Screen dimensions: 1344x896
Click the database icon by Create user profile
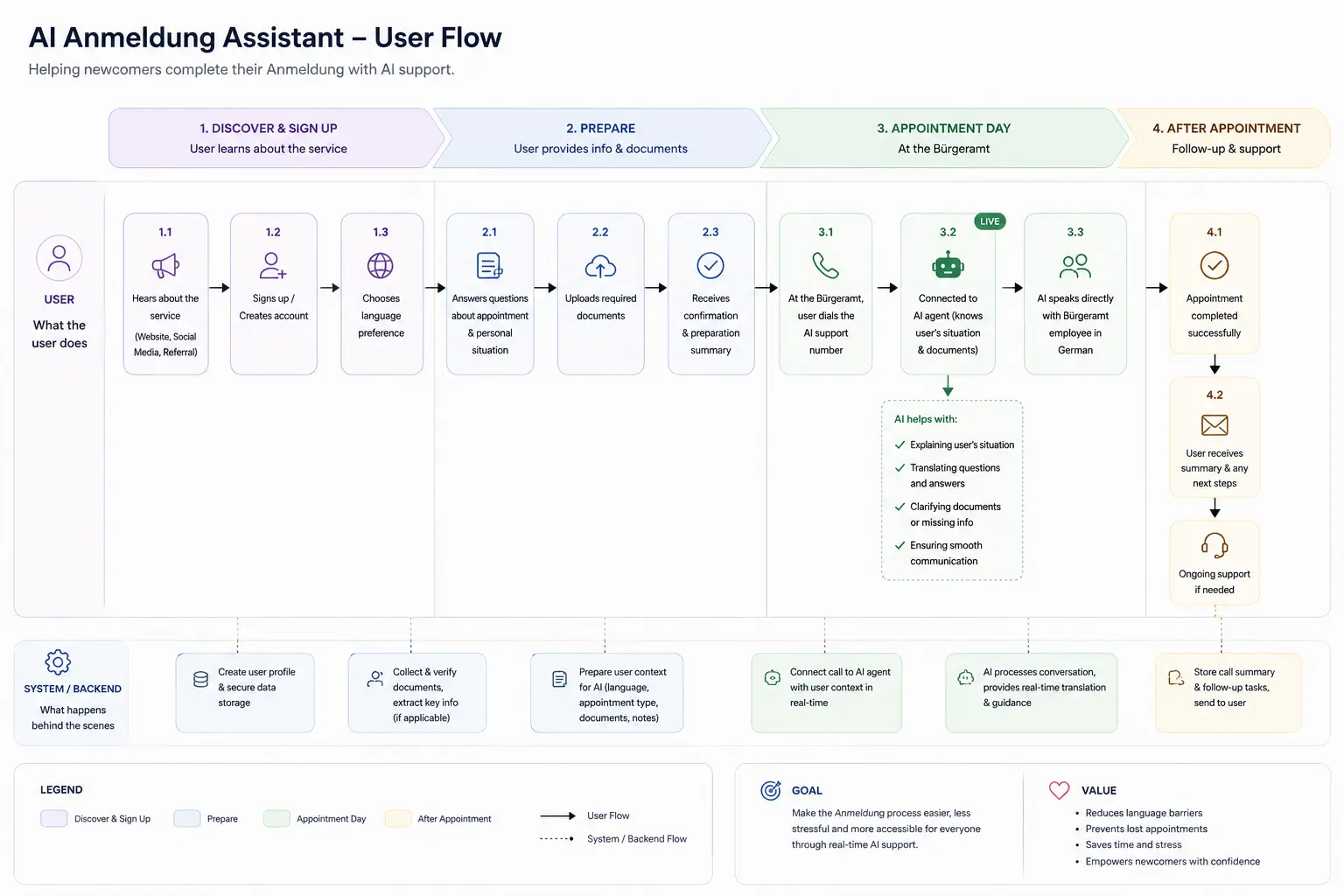(x=200, y=679)
